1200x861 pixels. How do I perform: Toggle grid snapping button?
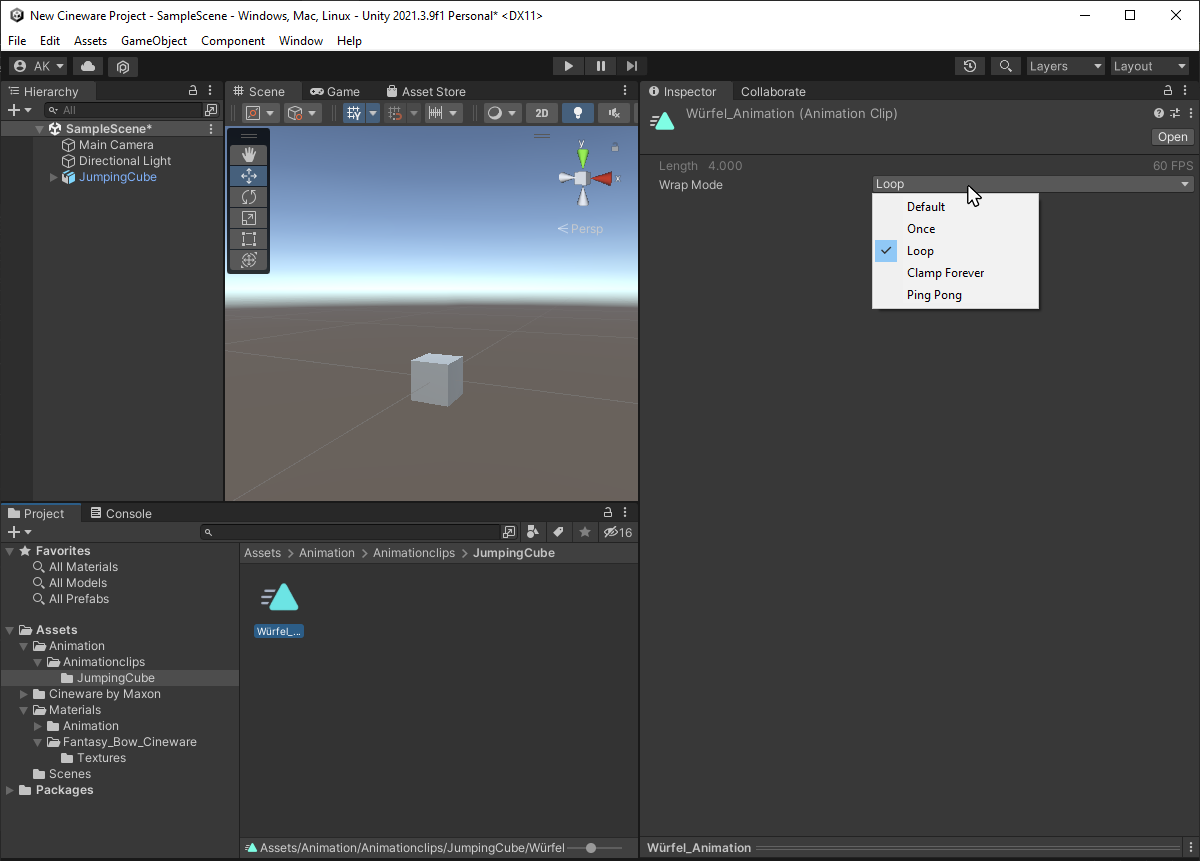point(395,113)
